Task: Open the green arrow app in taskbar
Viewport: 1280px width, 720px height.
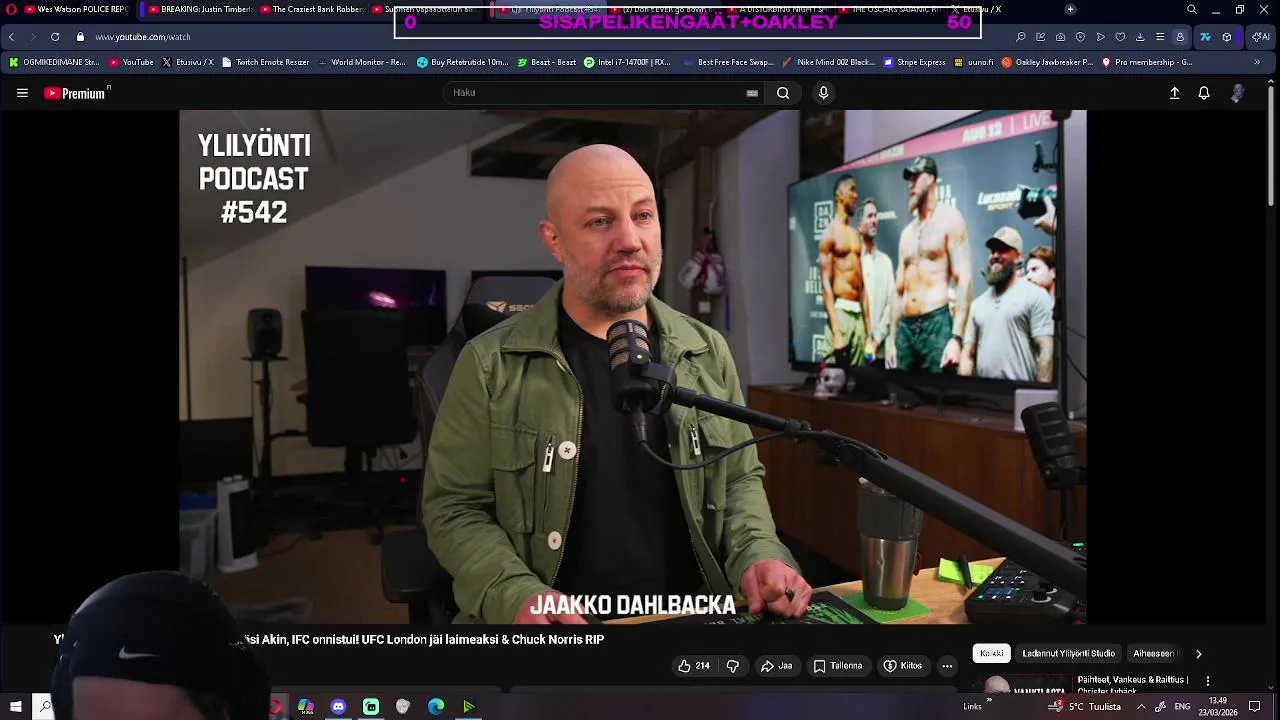Action: click(468, 706)
